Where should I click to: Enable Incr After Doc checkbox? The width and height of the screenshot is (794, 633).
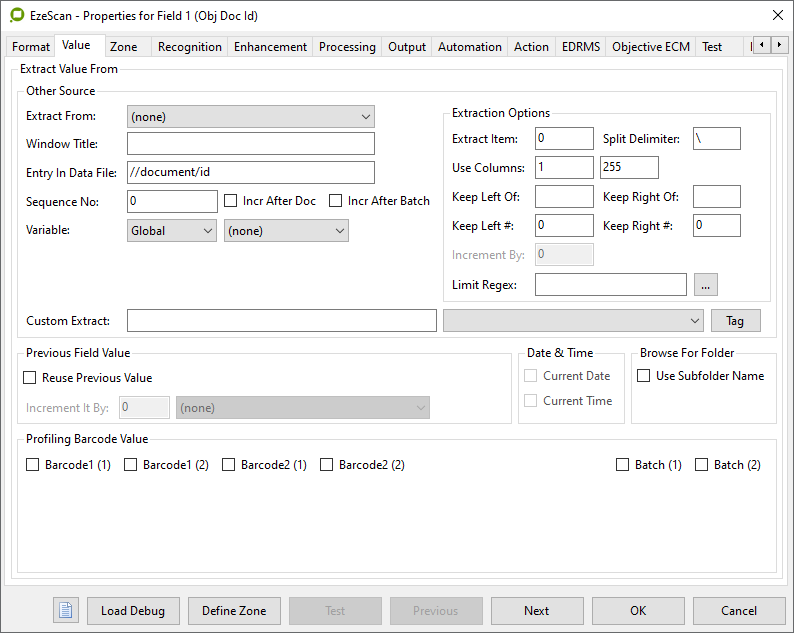point(232,201)
